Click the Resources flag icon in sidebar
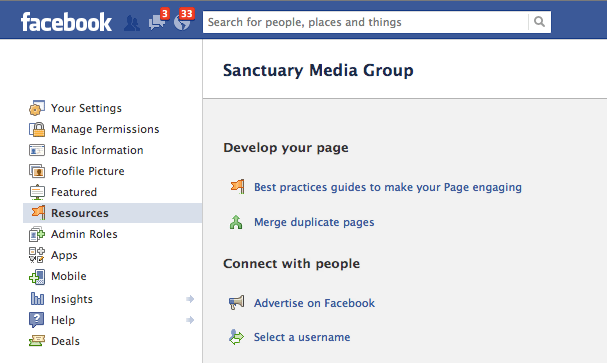This screenshot has width=607, height=363. [x=38, y=213]
